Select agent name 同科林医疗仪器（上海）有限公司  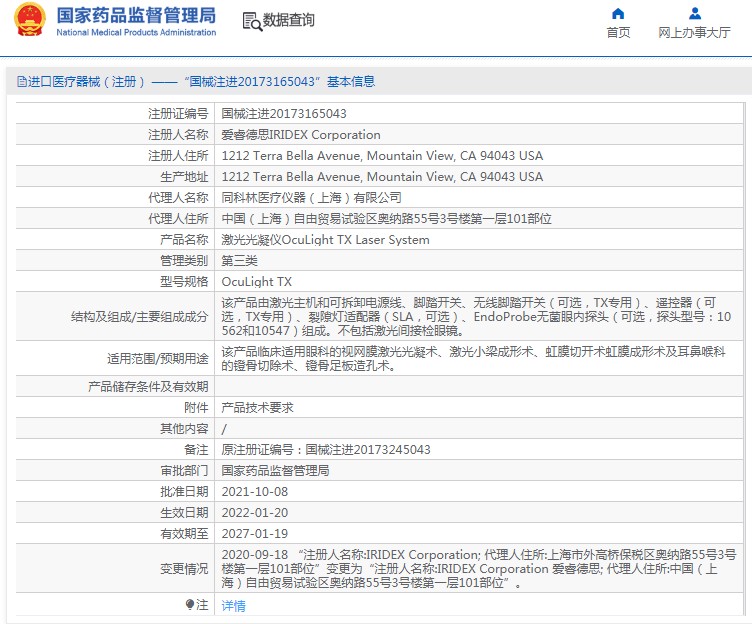click(x=311, y=198)
